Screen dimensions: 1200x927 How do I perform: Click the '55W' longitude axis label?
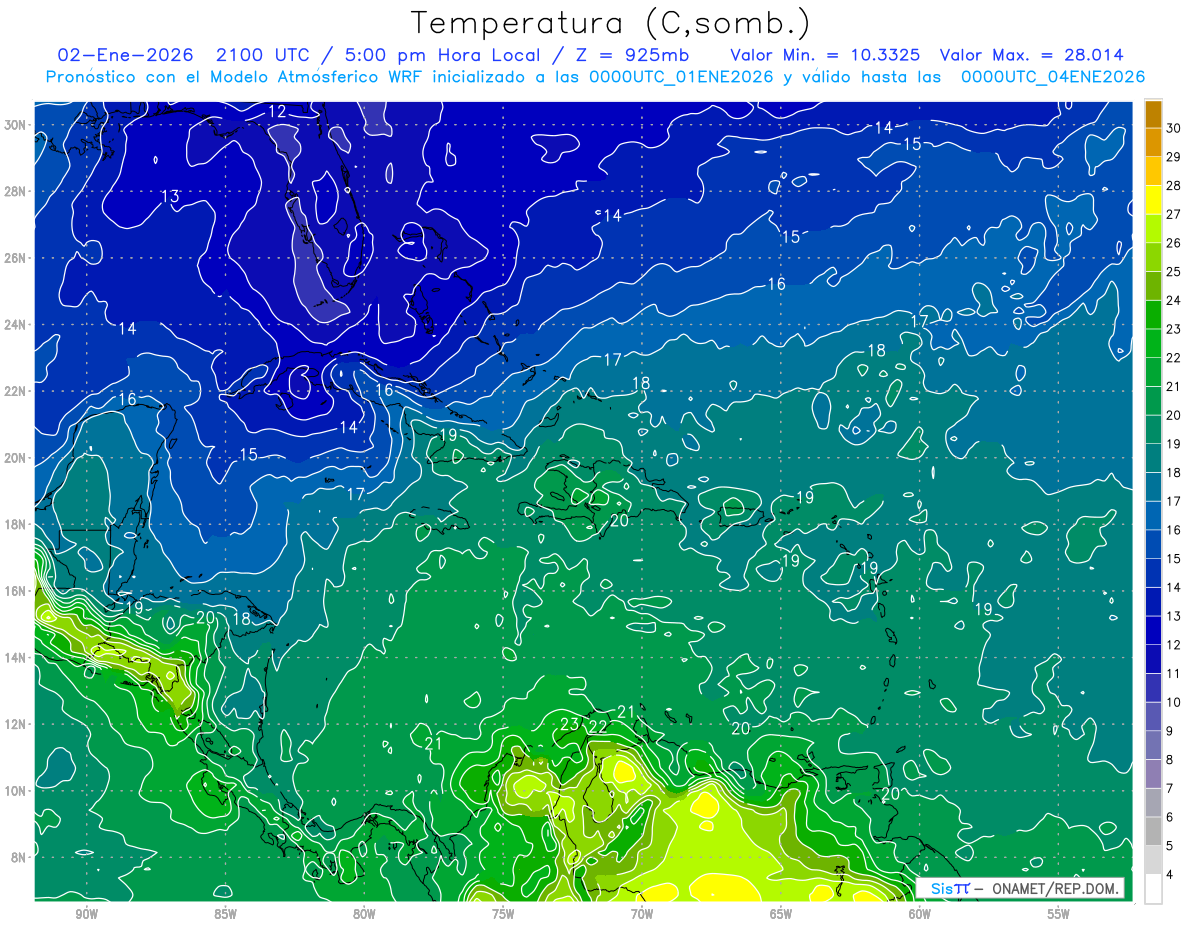[1059, 914]
